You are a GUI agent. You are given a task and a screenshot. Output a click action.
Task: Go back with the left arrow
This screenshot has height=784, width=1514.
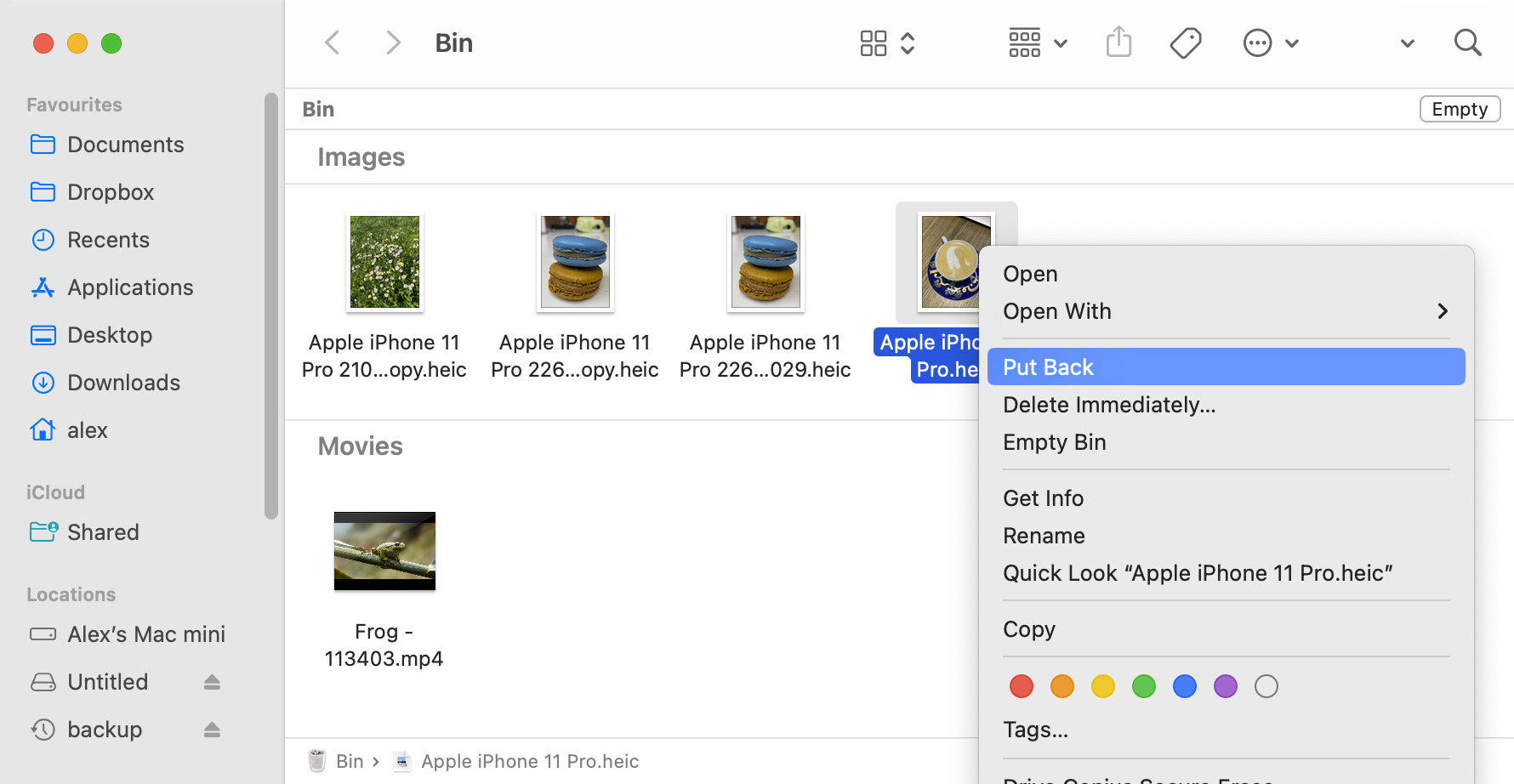[x=333, y=43]
